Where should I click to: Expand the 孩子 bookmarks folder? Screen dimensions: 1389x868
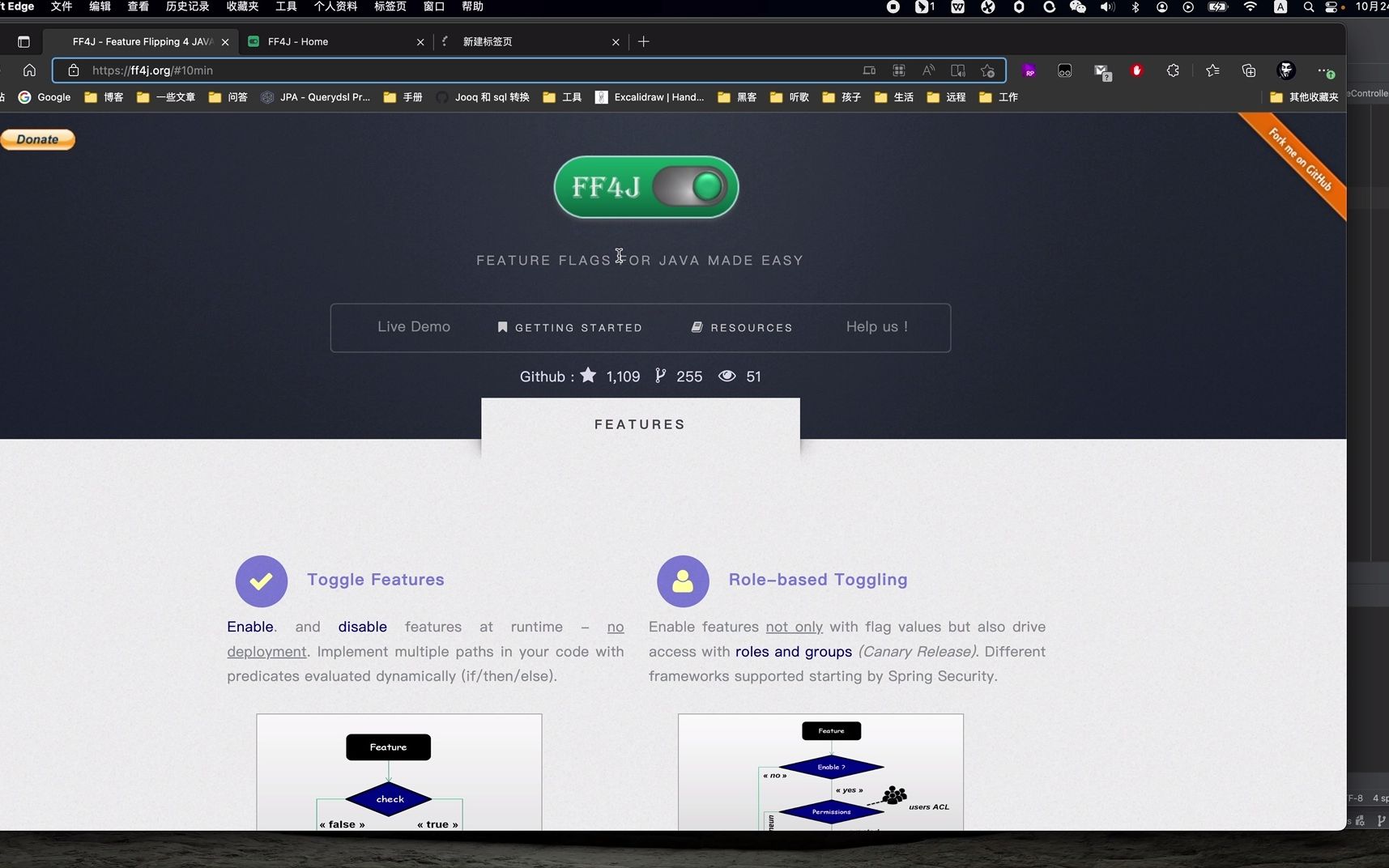pyautogui.click(x=841, y=97)
